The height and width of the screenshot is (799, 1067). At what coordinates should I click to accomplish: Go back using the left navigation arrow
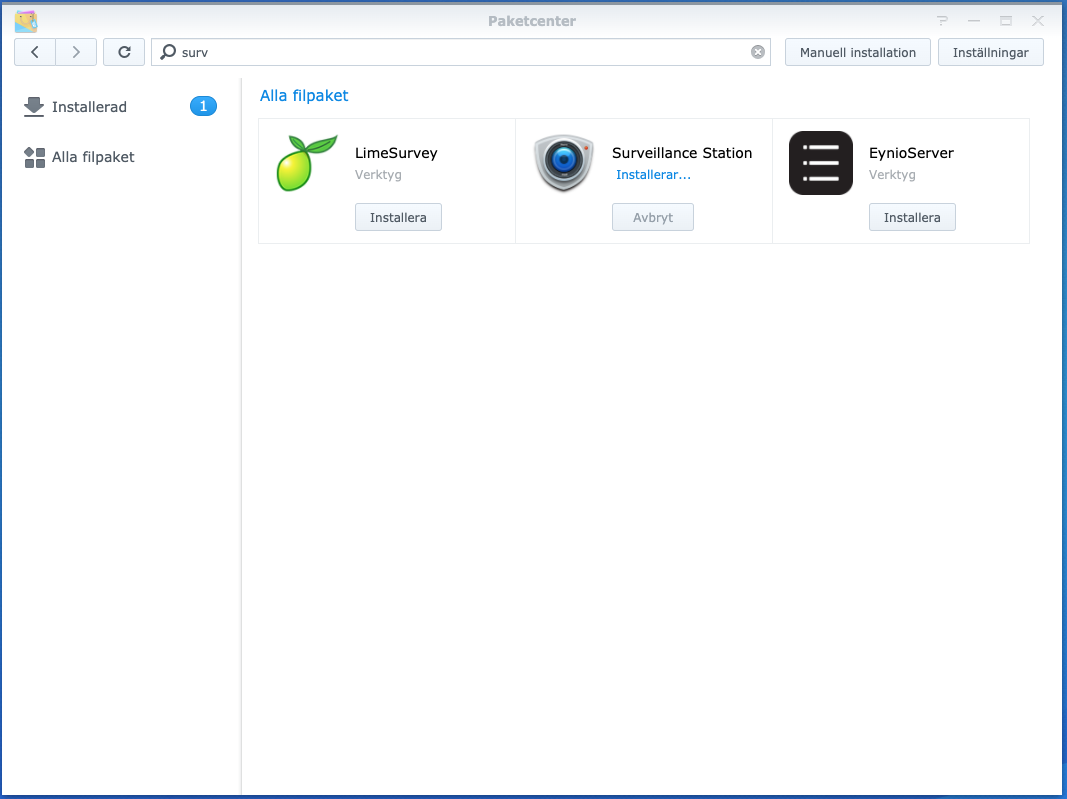34,51
